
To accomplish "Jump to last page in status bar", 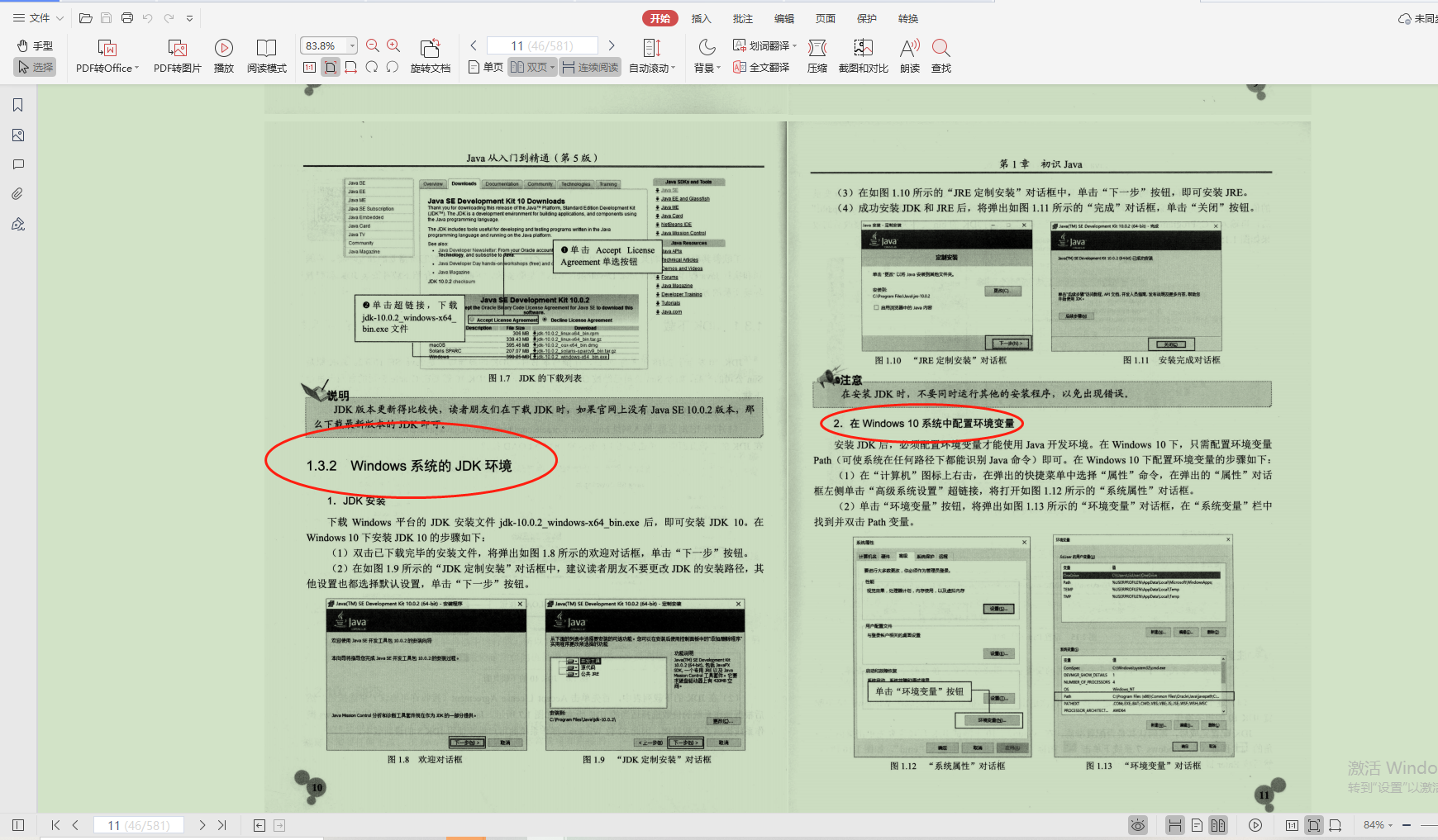I will pyautogui.click(x=222, y=825).
